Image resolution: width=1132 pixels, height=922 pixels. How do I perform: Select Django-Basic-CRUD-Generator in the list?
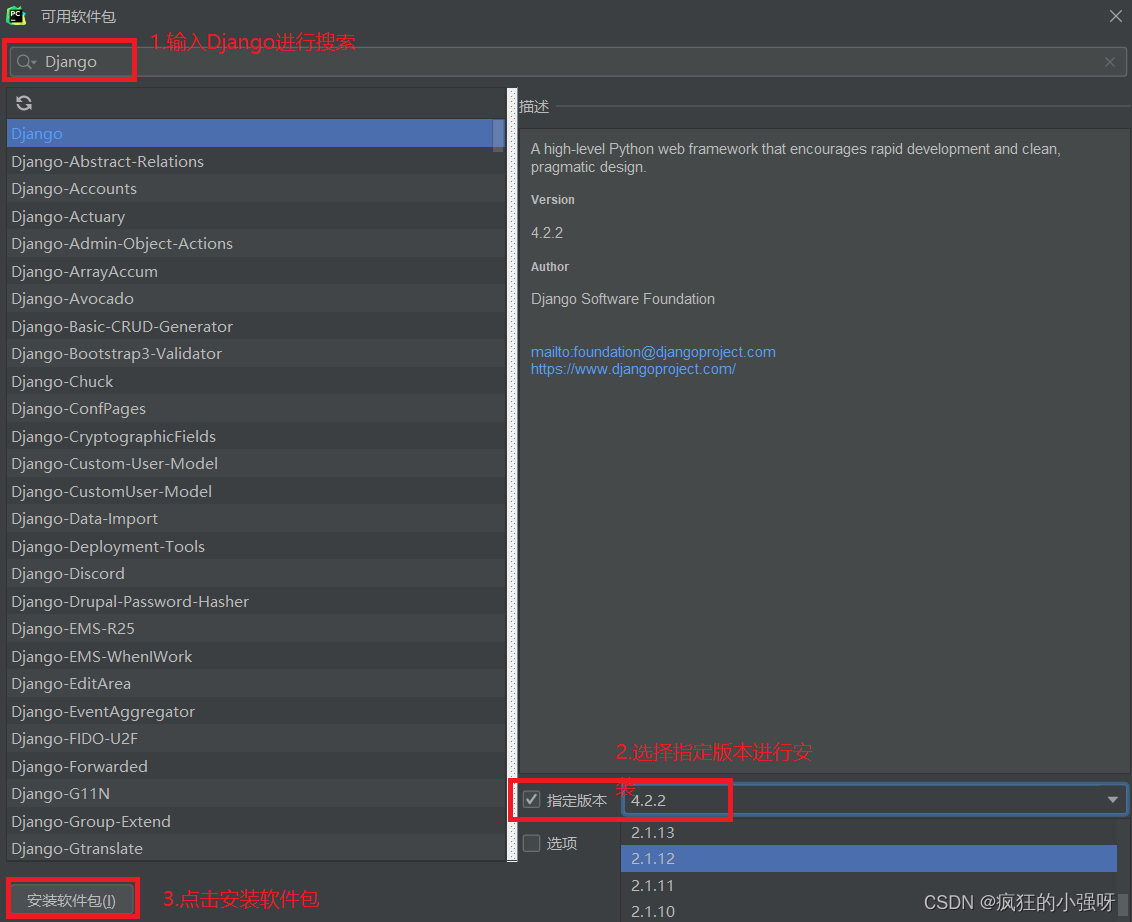[x=256, y=326]
